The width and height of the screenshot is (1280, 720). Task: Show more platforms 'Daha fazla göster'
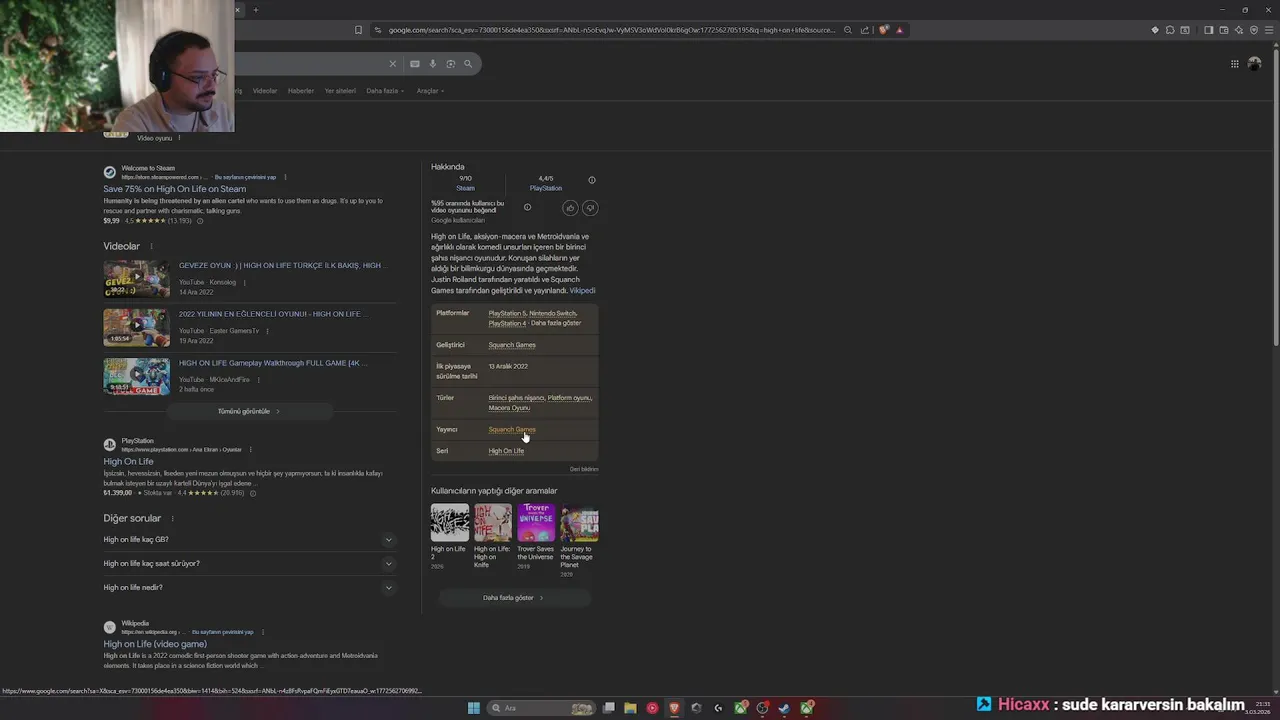pyautogui.click(x=556, y=323)
